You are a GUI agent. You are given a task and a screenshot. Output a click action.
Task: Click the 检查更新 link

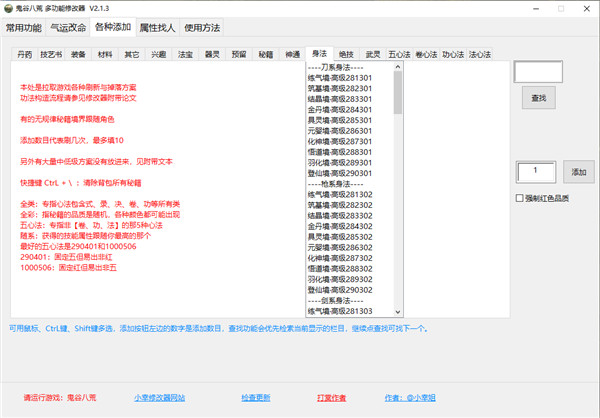[x=256, y=398]
